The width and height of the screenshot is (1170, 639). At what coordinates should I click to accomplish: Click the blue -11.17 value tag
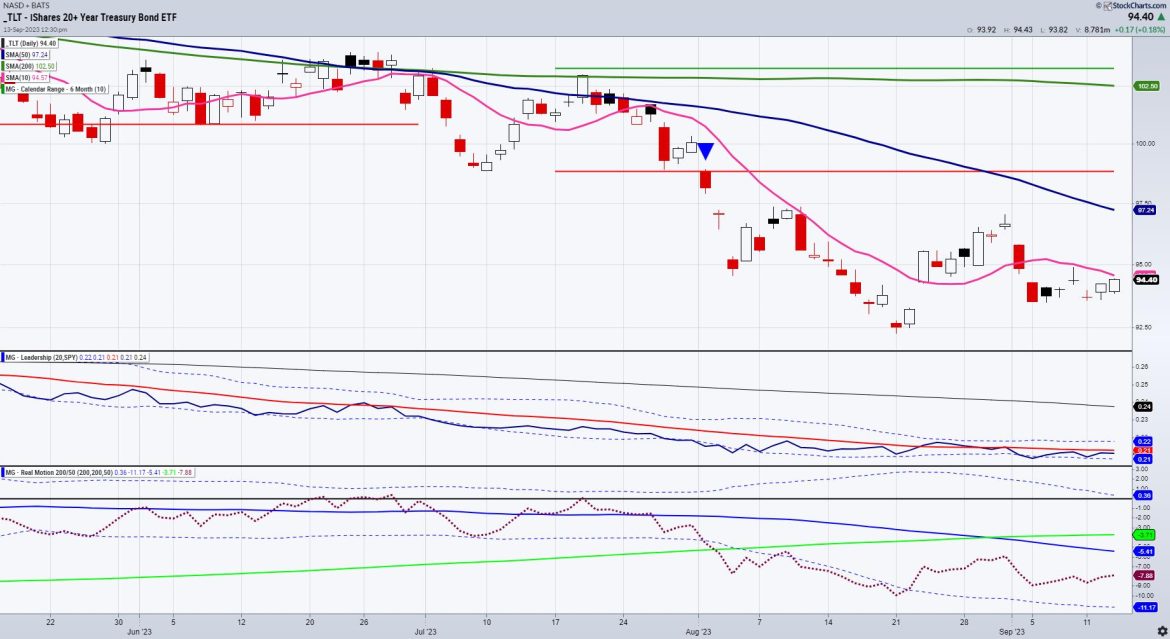pyautogui.click(x=1146, y=607)
